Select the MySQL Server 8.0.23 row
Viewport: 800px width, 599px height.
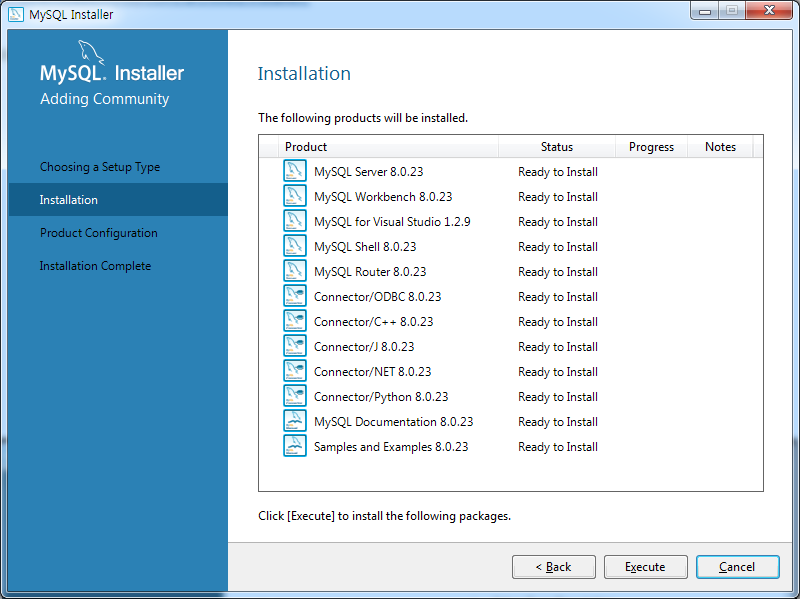tap(511, 171)
